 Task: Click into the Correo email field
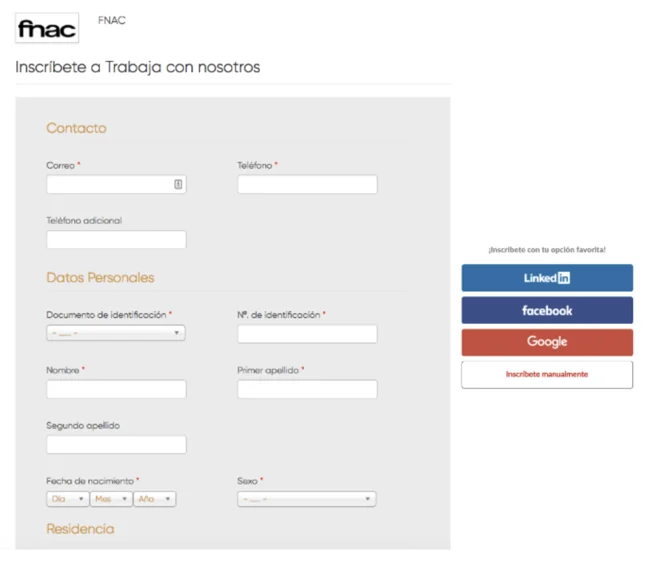point(116,184)
